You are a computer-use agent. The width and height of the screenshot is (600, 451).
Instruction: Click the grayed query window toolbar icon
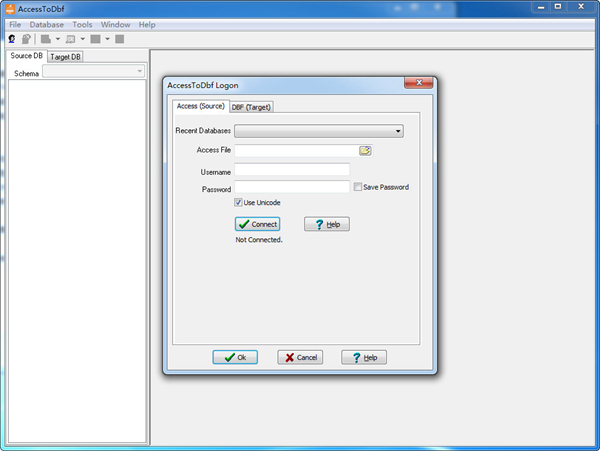[x=70, y=39]
